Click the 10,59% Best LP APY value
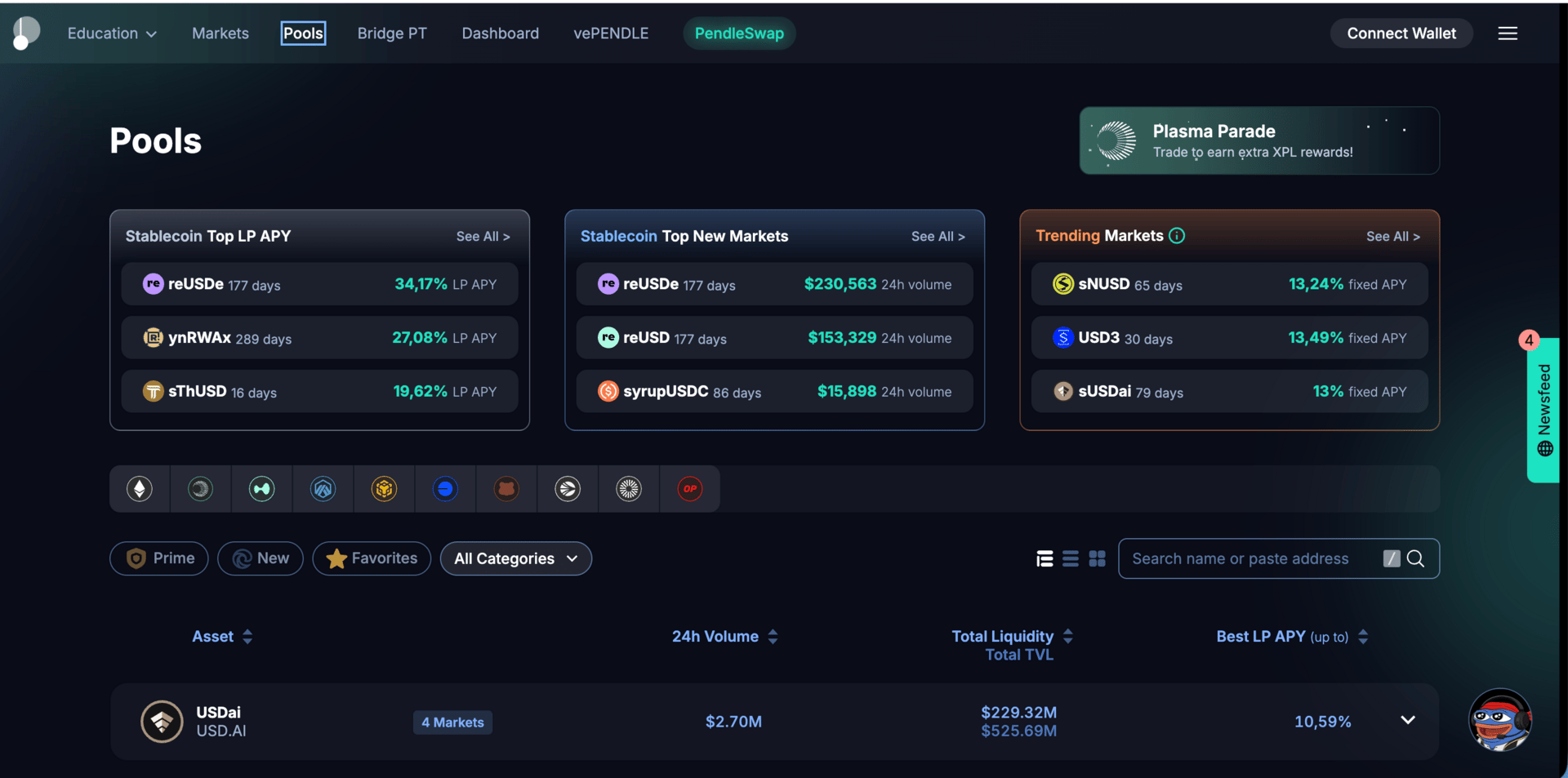The image size is (1568, 778). click(1322, 722)
